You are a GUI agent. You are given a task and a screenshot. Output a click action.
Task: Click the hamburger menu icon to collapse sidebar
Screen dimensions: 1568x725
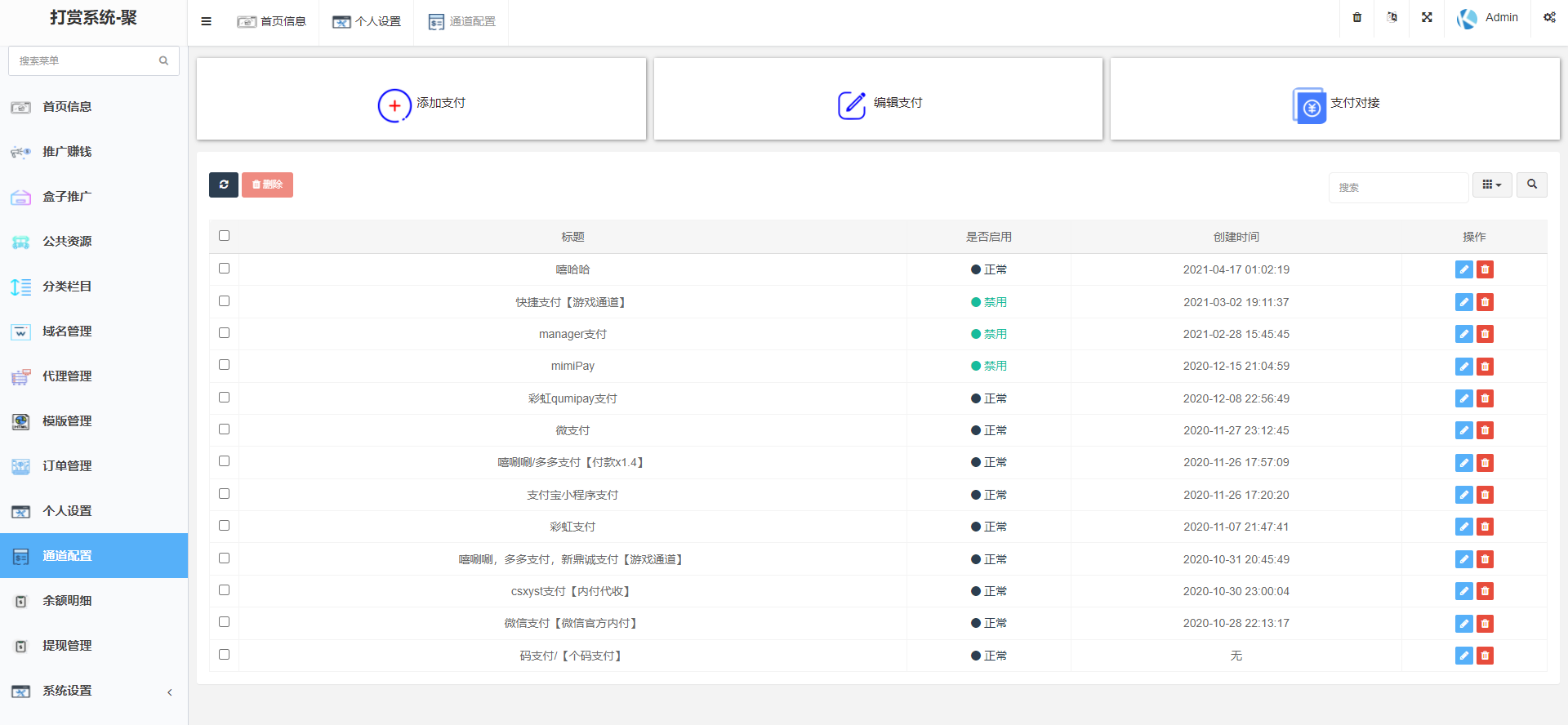pos(206,21)
